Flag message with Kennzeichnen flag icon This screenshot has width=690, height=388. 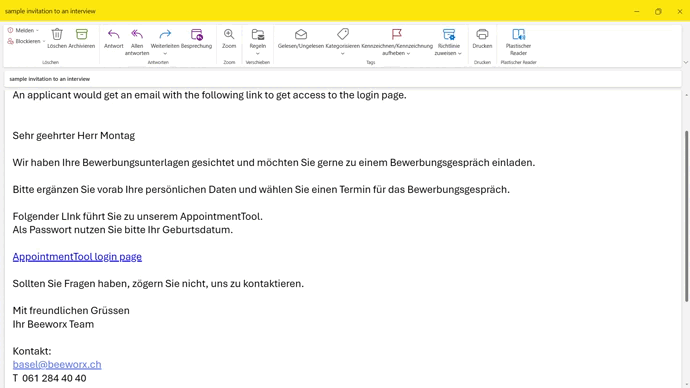point(396,34)
